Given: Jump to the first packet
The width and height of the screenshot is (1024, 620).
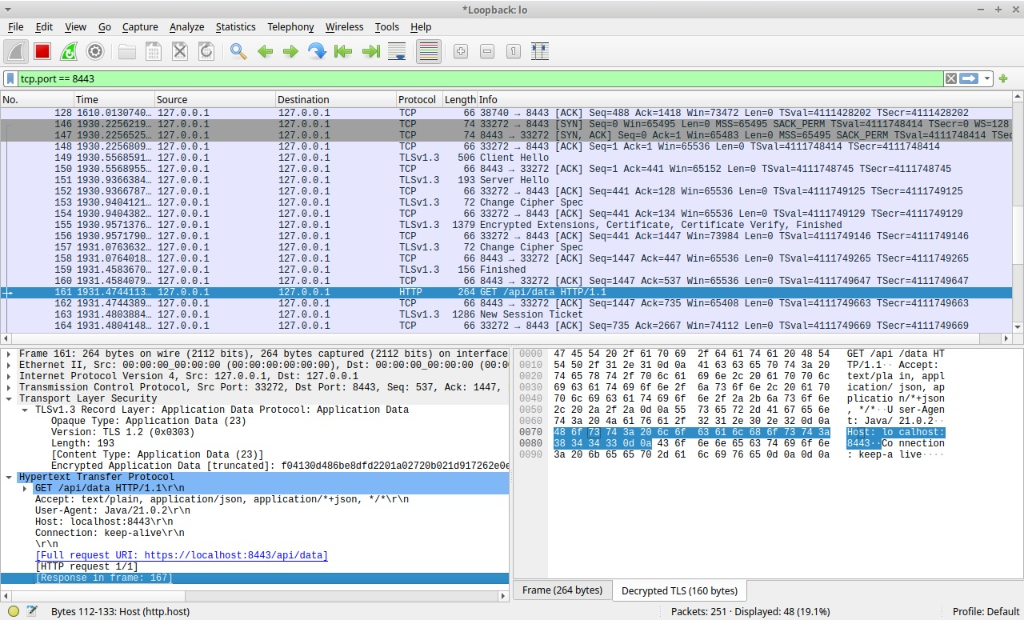Looking at the screenshot, I should coord(344,51).
